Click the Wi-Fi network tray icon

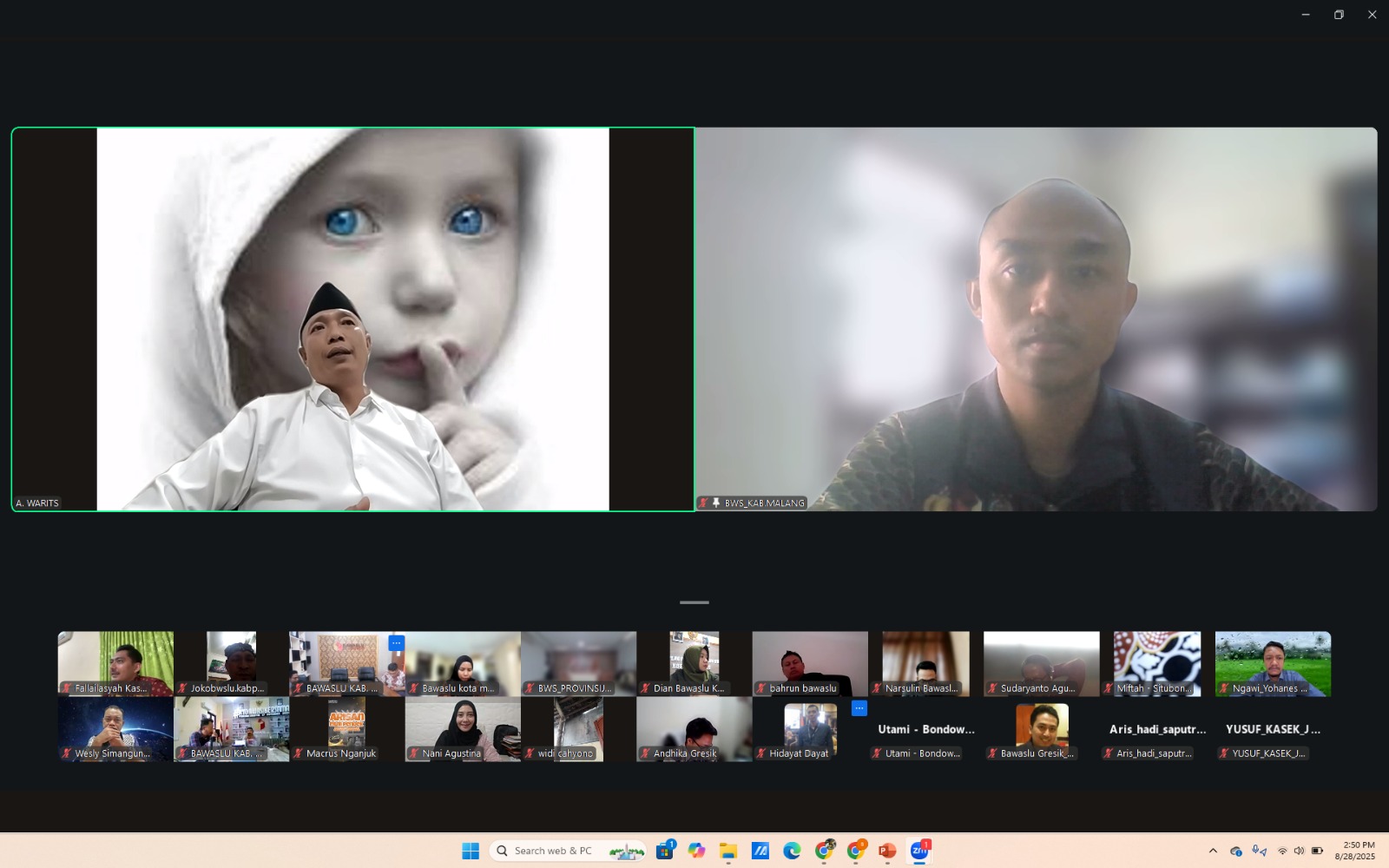tap(1282, 851)
